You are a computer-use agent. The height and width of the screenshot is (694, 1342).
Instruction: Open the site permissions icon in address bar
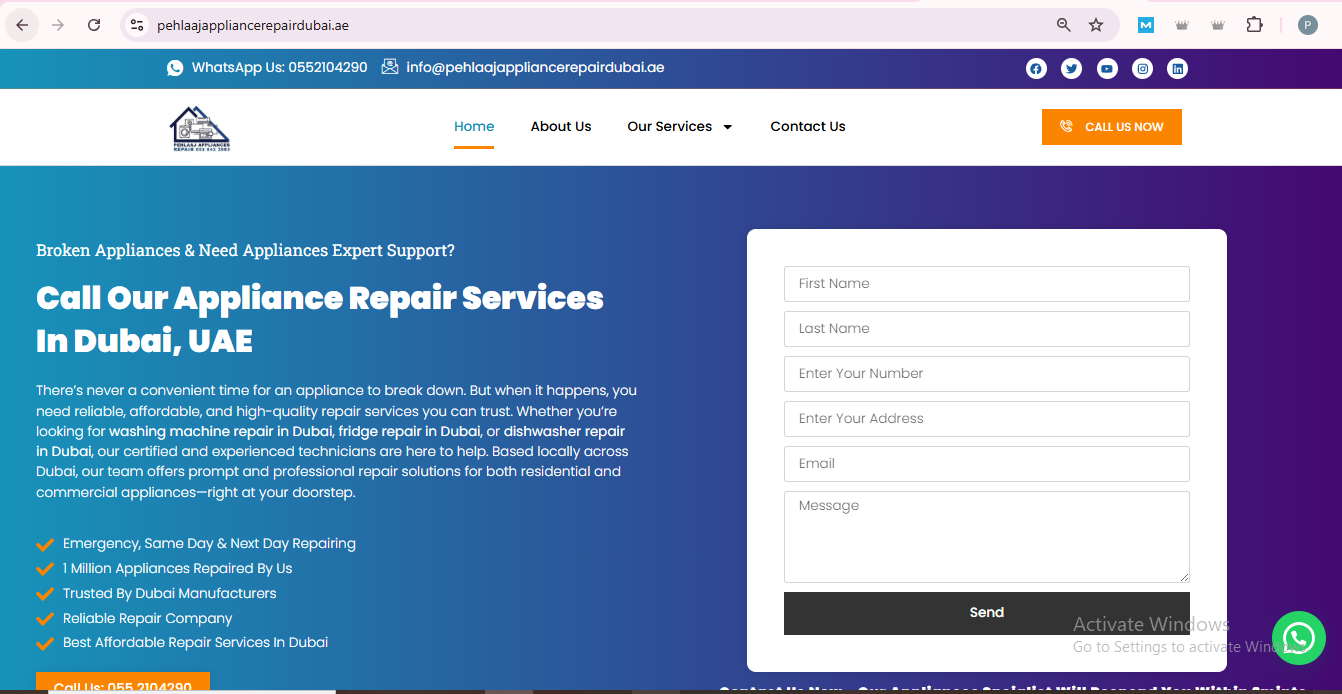click(x=135, y=24)
